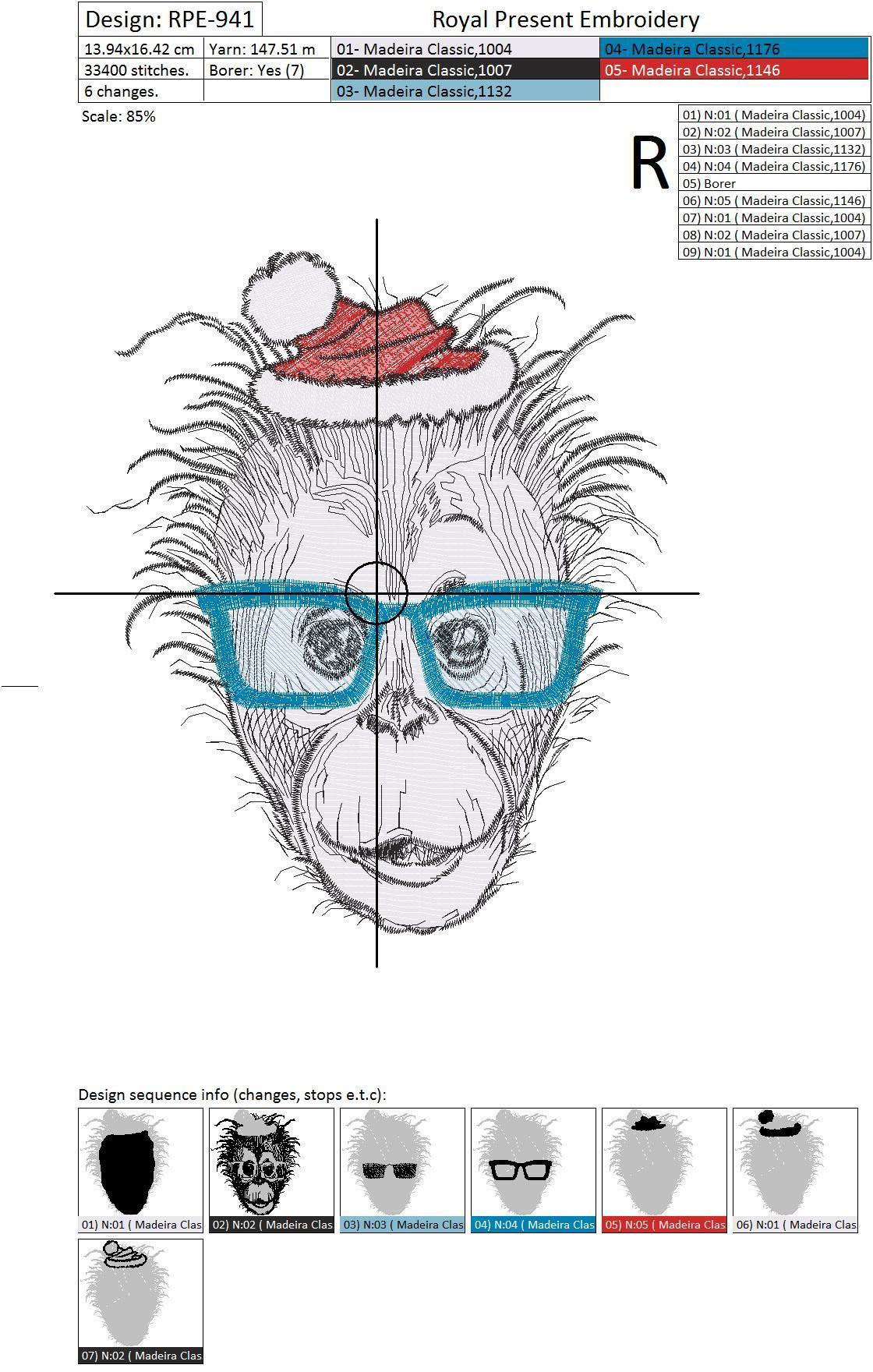873x1372 pixels.
Task: Select sequence row 05) Borer
Action: [774, 183]
